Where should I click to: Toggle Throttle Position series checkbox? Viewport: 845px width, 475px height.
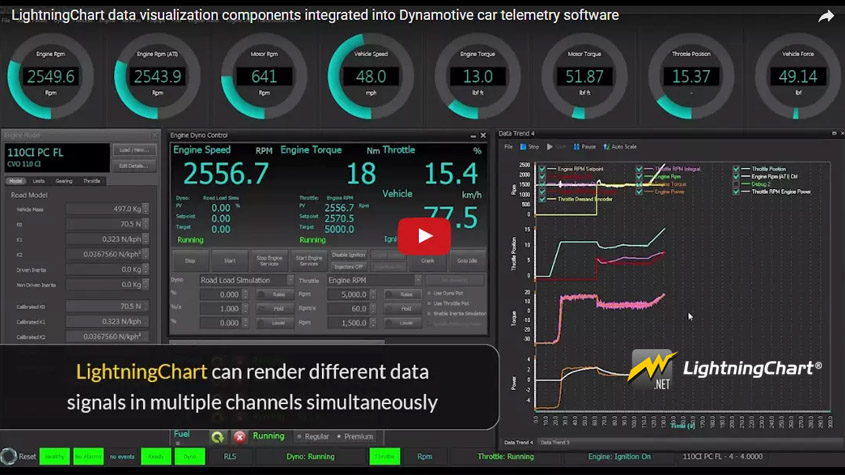(x=736, y=169)
